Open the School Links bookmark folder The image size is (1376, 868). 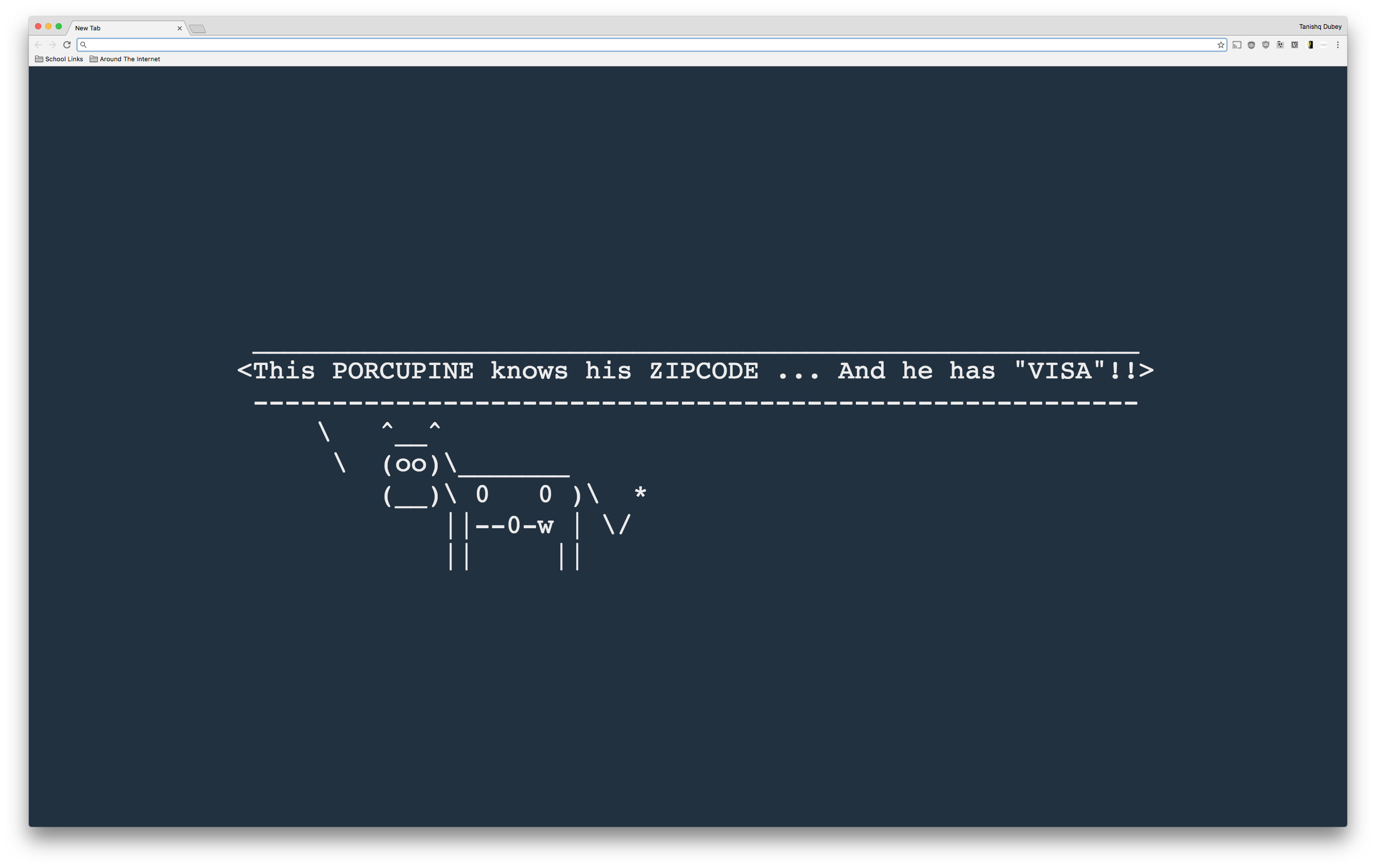point(58,59)
